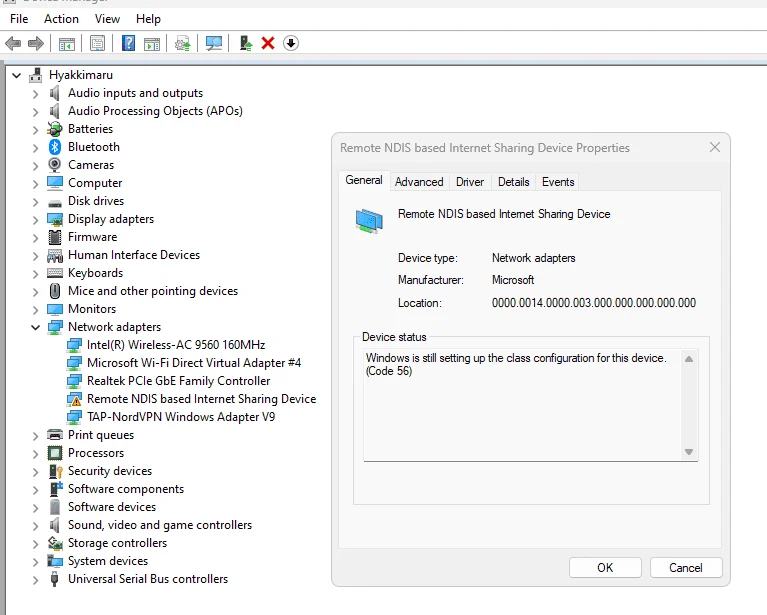The height and width of the screenshot is (615, 767).
Task: Open the File menu
Action: [19, 19]
